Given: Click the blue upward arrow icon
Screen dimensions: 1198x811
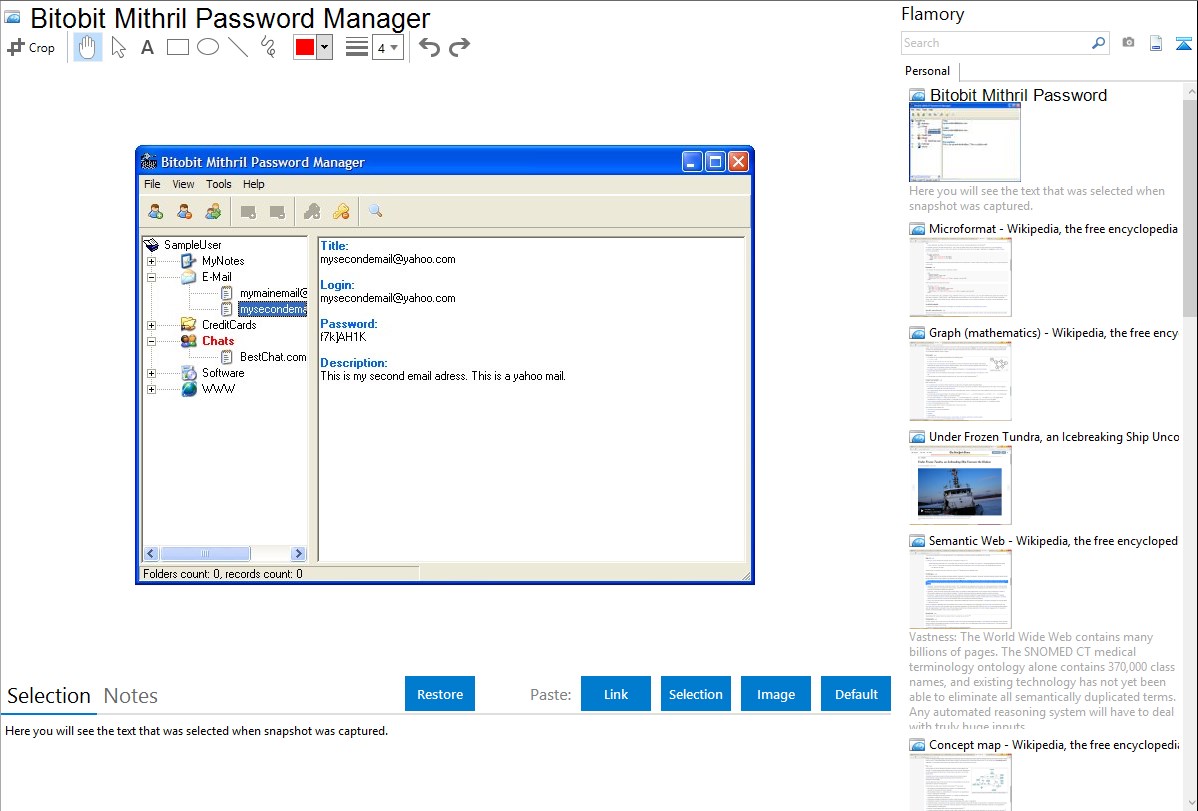Looking at the screenshot, I should point(1183,43).
